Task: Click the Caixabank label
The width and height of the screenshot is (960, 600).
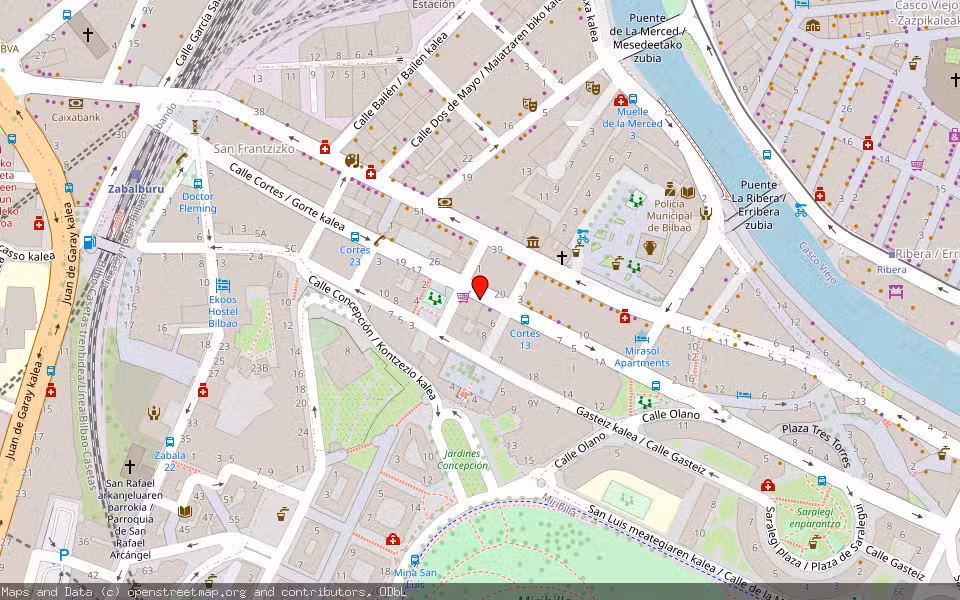Action: [76, 117]
